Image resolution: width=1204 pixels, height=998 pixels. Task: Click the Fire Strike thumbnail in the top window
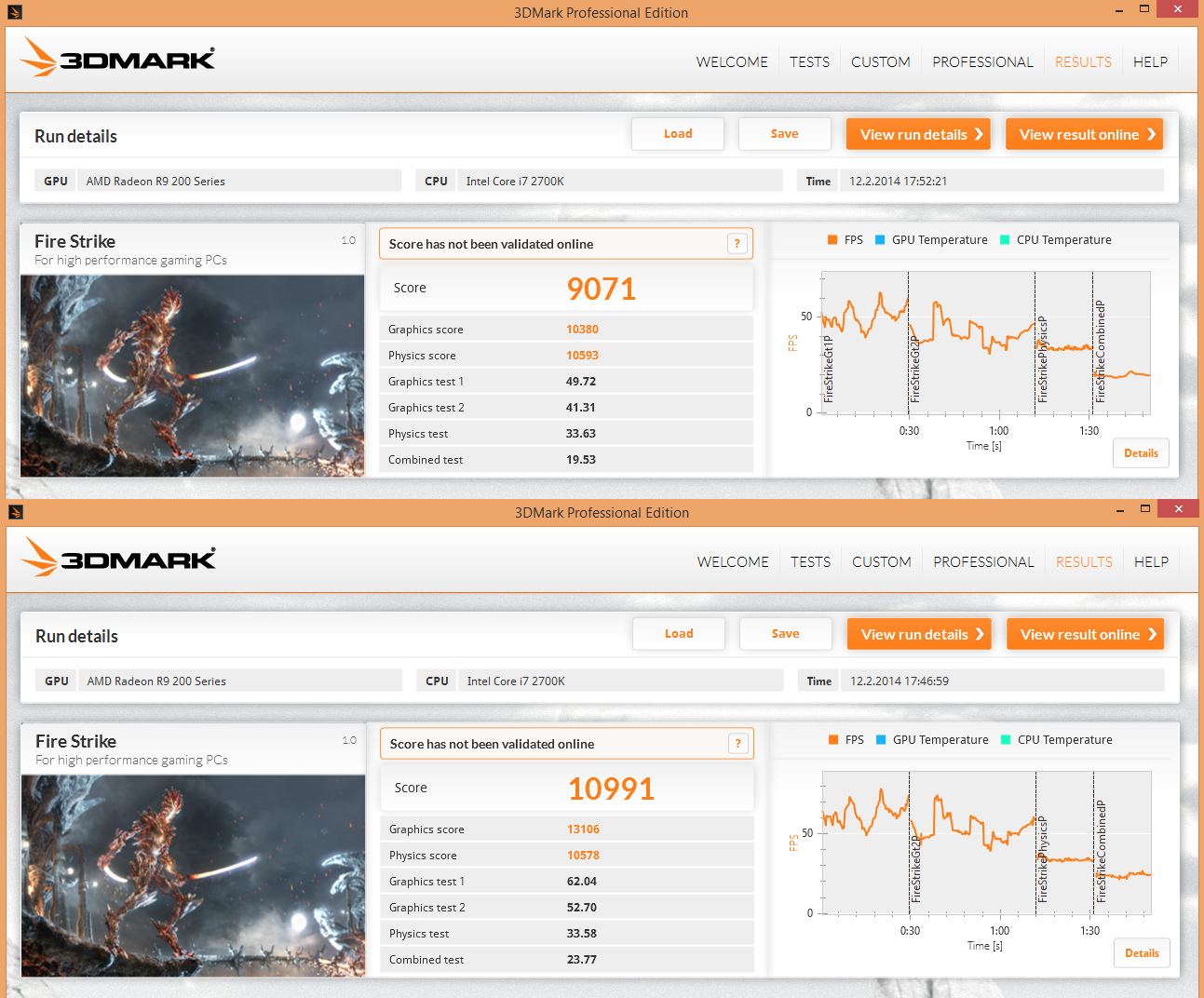point(193,375)
